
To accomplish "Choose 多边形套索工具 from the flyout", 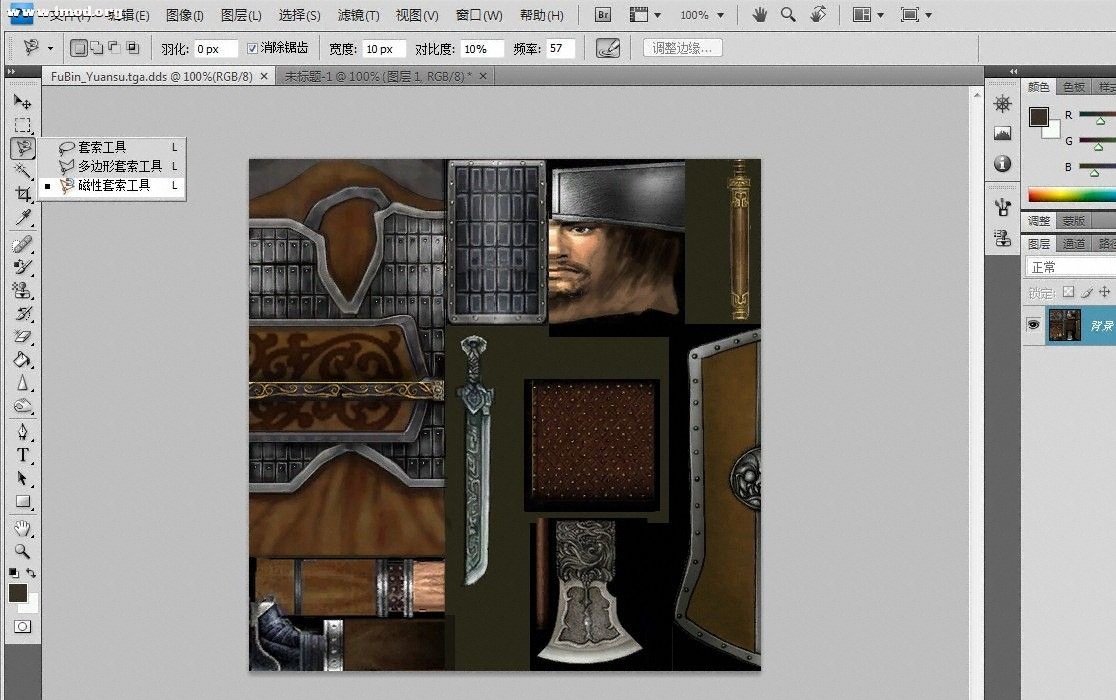I will point(119,166).
